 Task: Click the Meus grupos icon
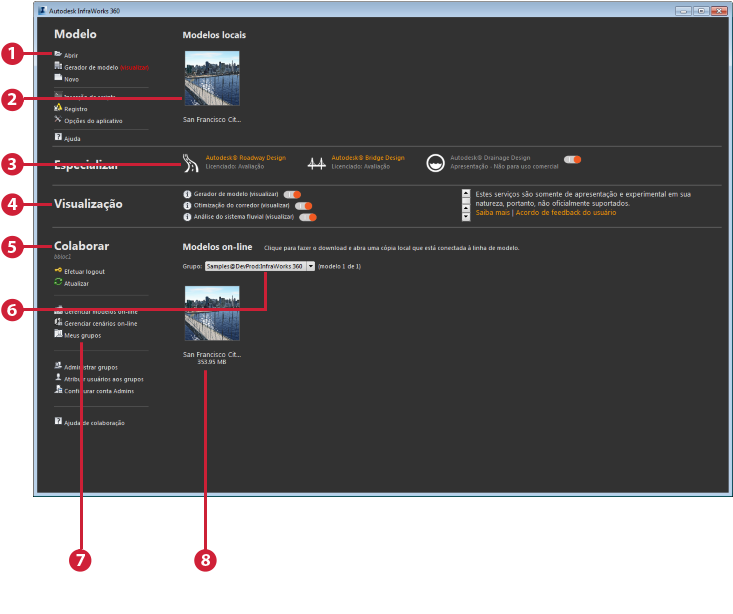58,334
